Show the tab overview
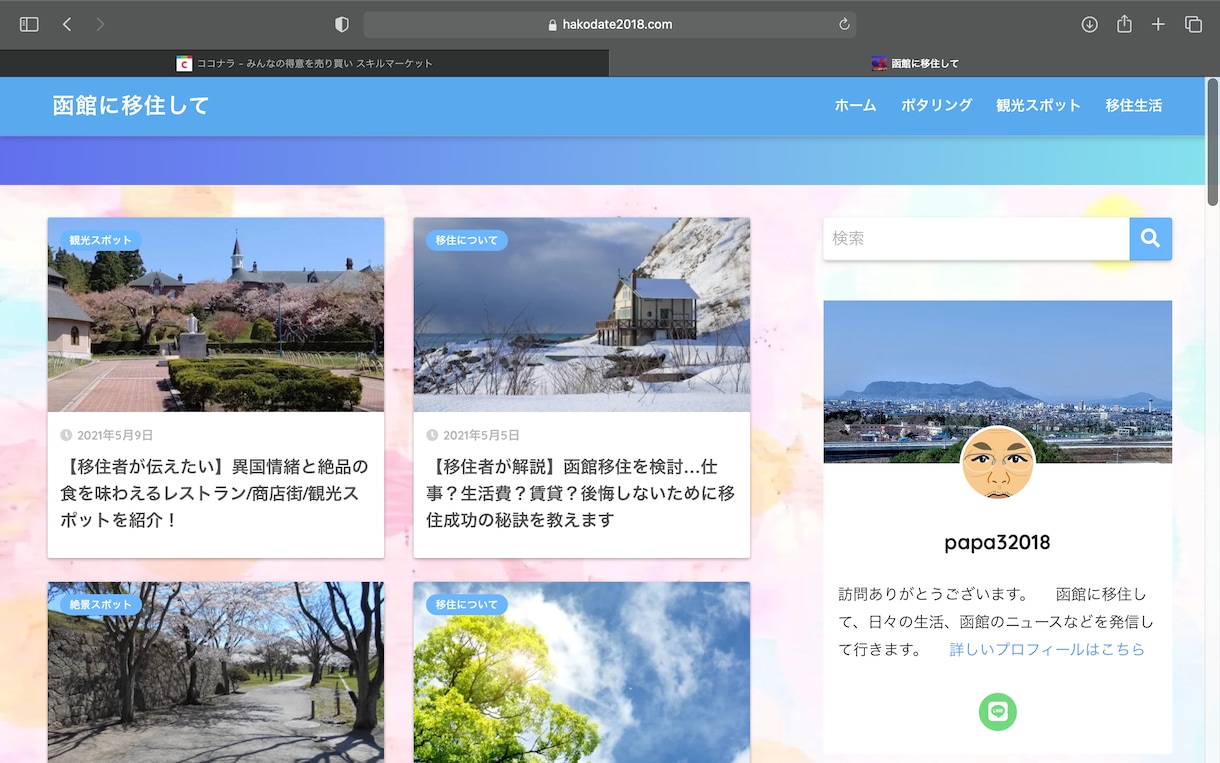The image size is (1220, 763). (x=1193, y=24)
